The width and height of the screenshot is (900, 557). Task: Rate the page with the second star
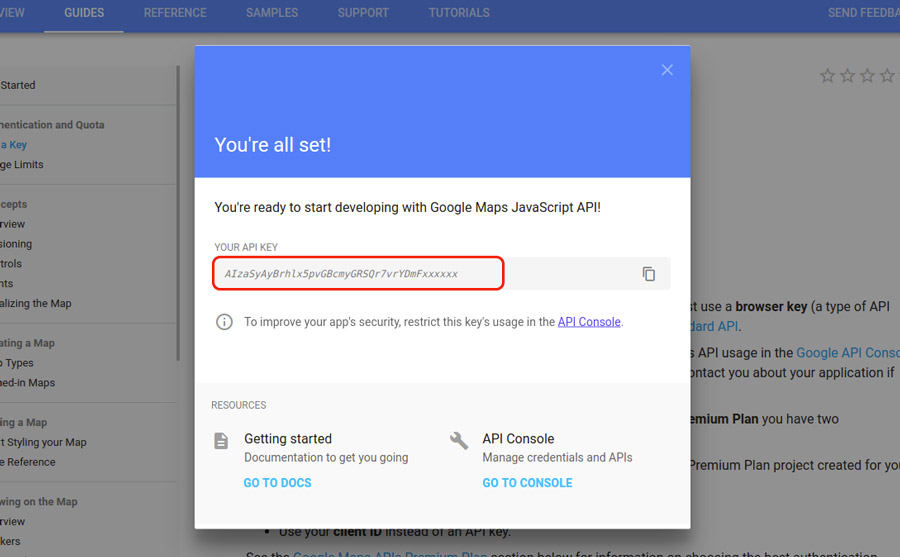(x=847, y=75)
